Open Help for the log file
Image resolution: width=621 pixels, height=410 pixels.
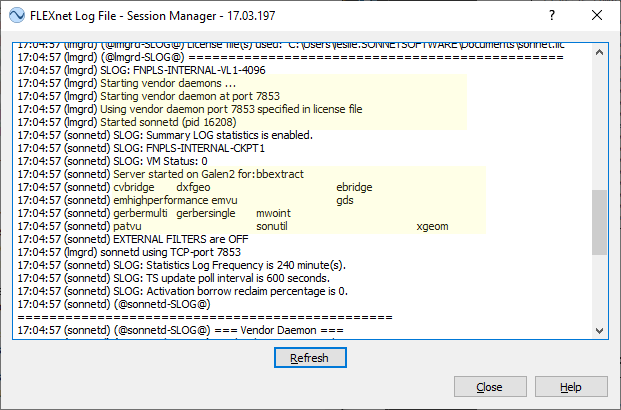[x=571, y=387]
